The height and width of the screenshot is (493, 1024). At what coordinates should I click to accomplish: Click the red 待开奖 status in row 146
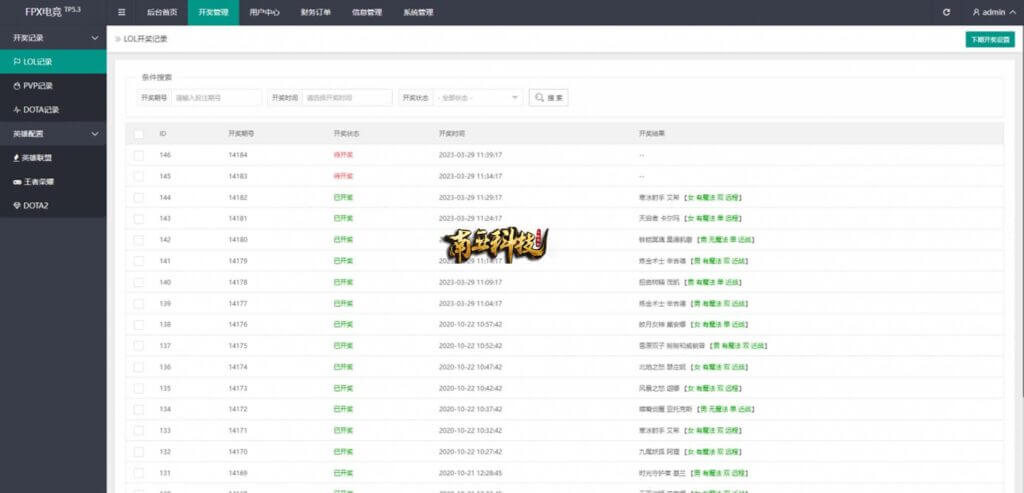click(x=343, y=155)
